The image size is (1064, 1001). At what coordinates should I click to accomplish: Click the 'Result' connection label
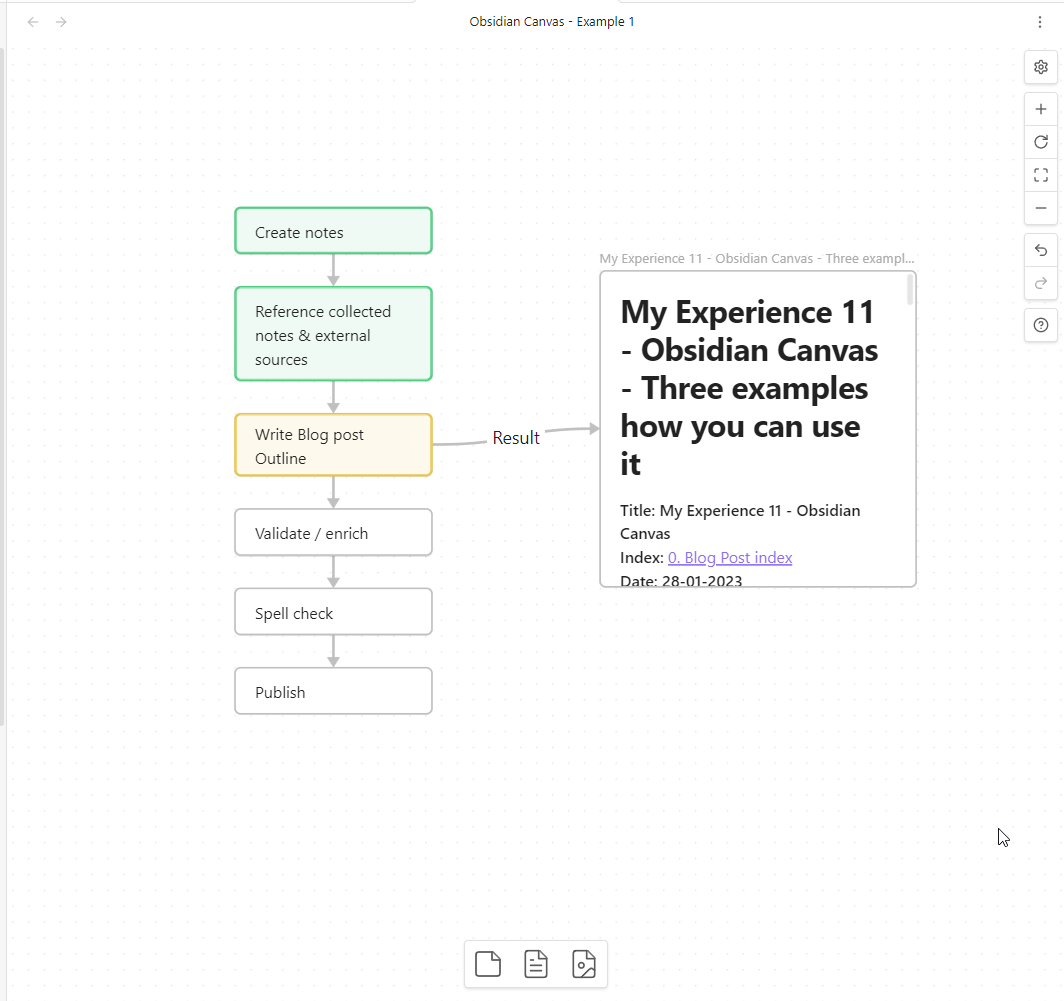[516, 438]
